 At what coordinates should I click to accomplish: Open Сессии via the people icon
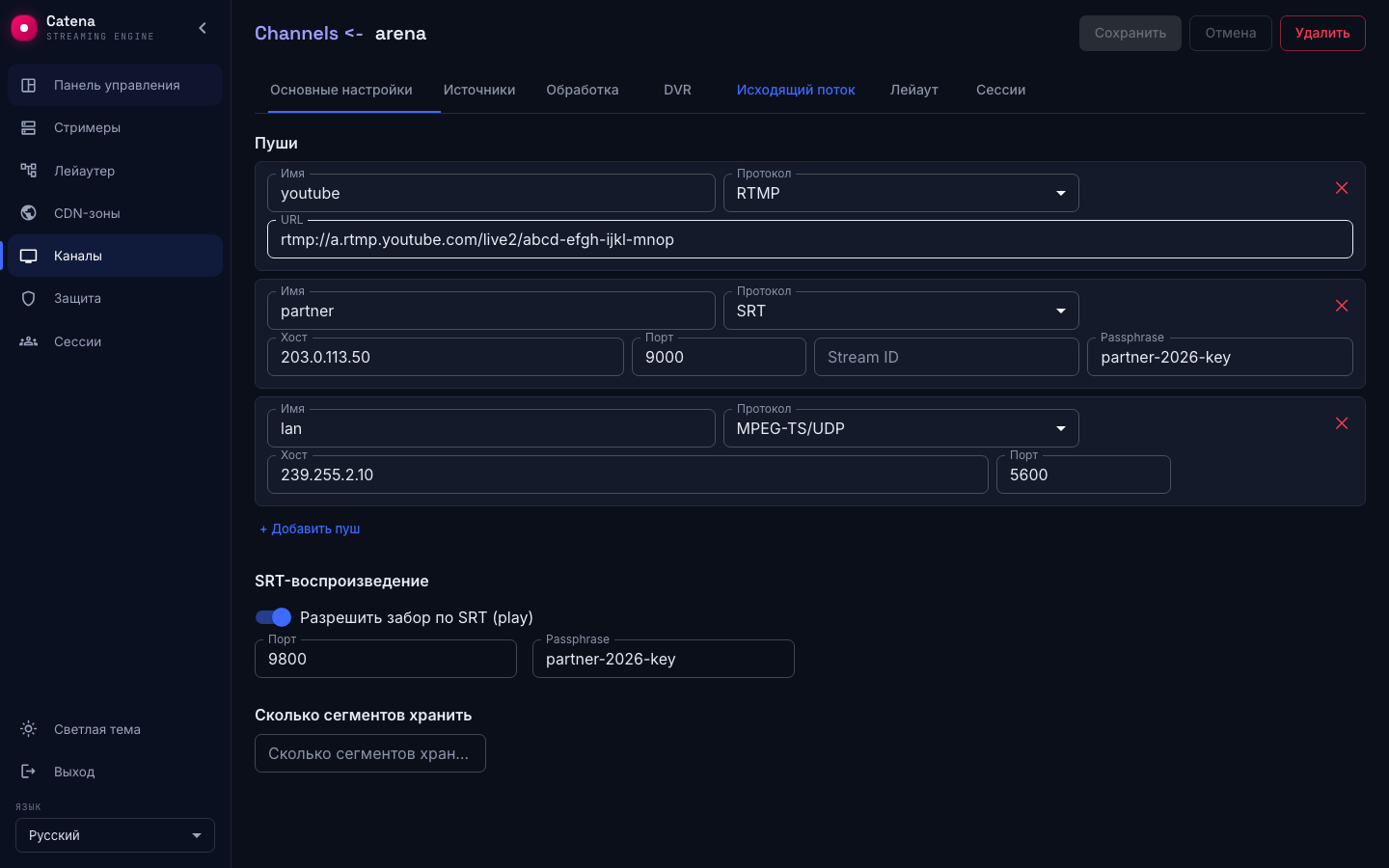(29, 341)
